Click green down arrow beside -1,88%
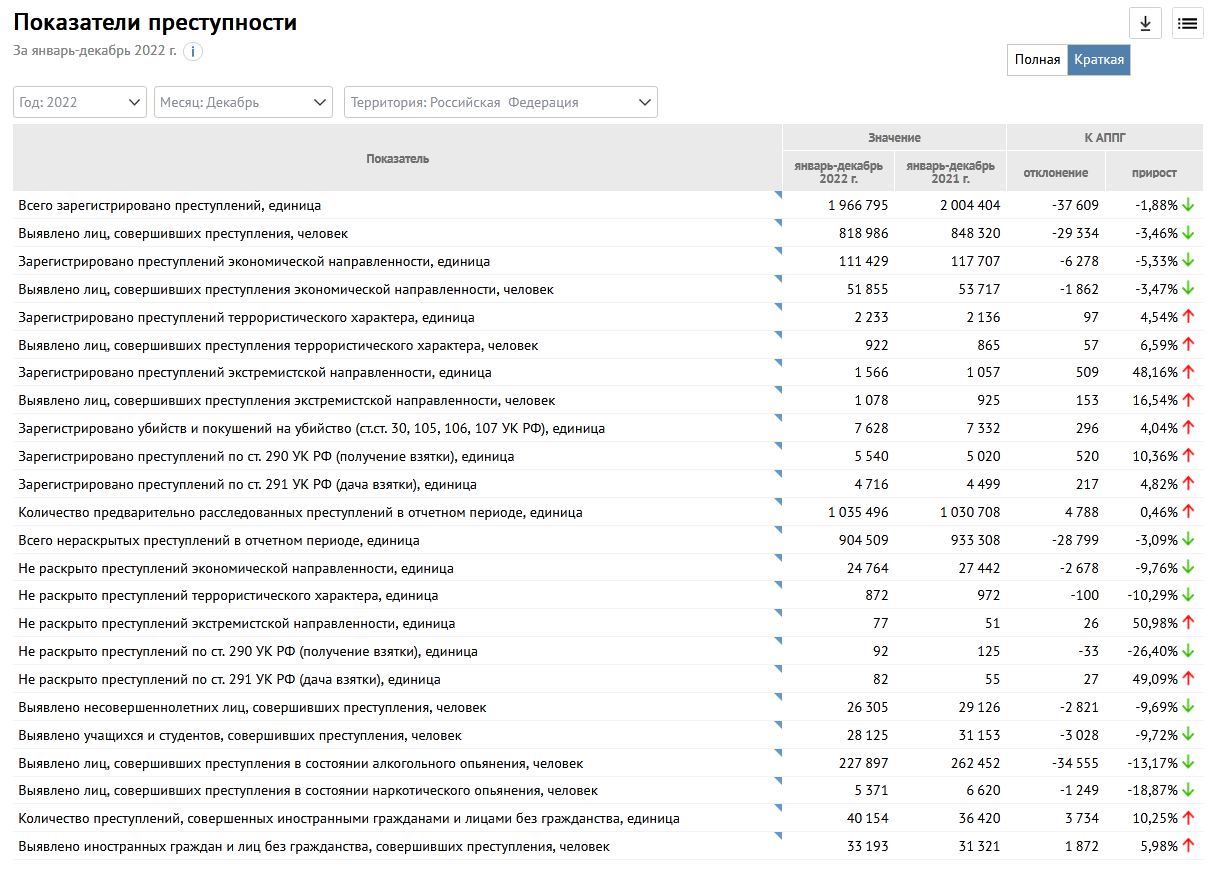 [x=1188, y=205]
